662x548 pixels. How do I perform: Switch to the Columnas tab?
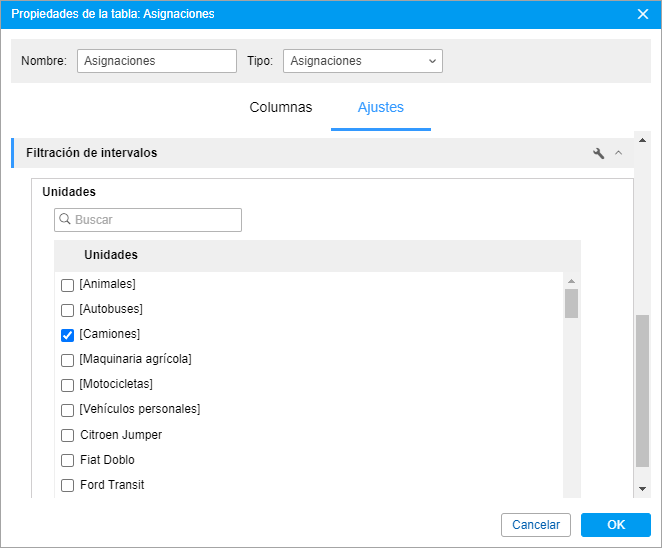point(281,107)
